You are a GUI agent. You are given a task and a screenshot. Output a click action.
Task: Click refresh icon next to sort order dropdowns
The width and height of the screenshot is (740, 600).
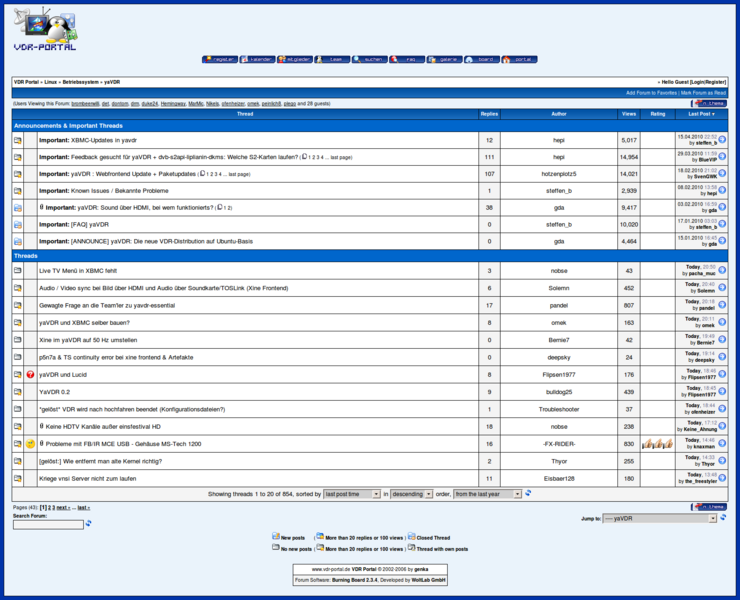[x=528, y=493]
